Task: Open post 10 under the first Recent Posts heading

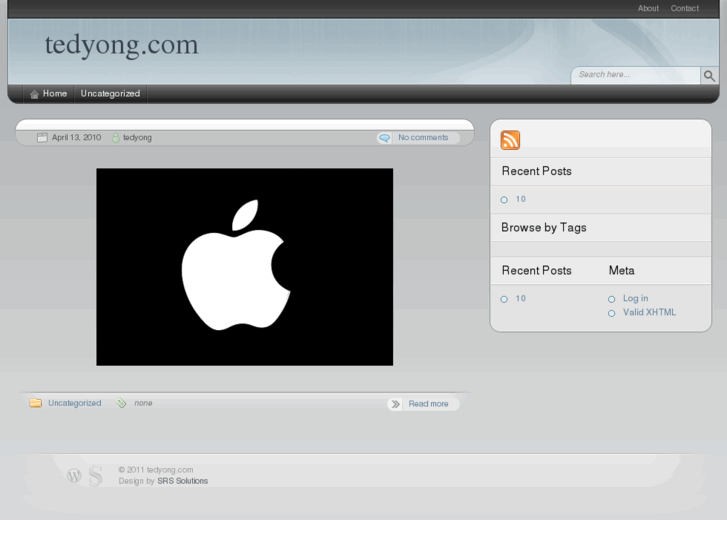Action: pyautogui.click(x=521, y=199)
